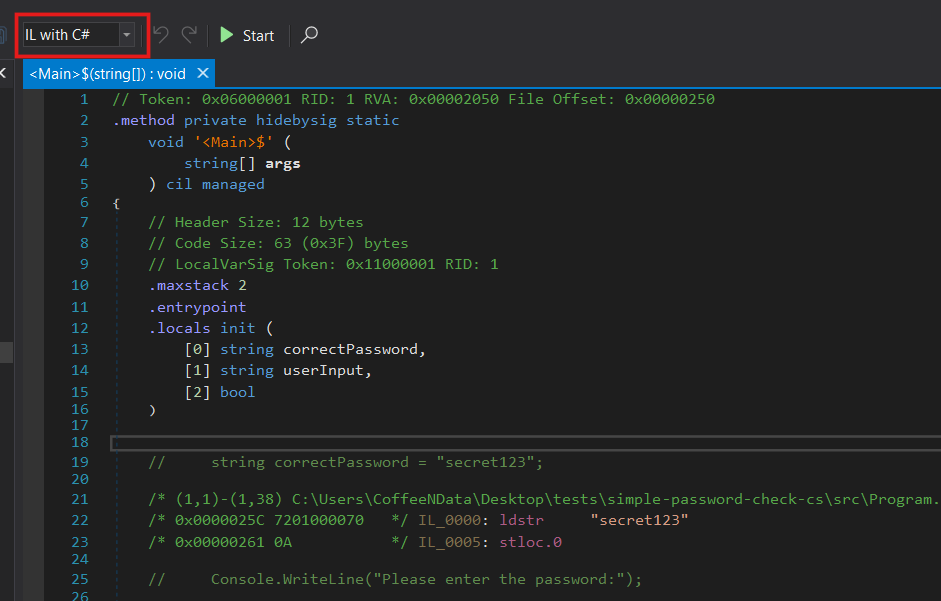Viewport: 941px width, 601px height.
Task: Click the 'bool' type on line 15
Action: coord(238,392)
